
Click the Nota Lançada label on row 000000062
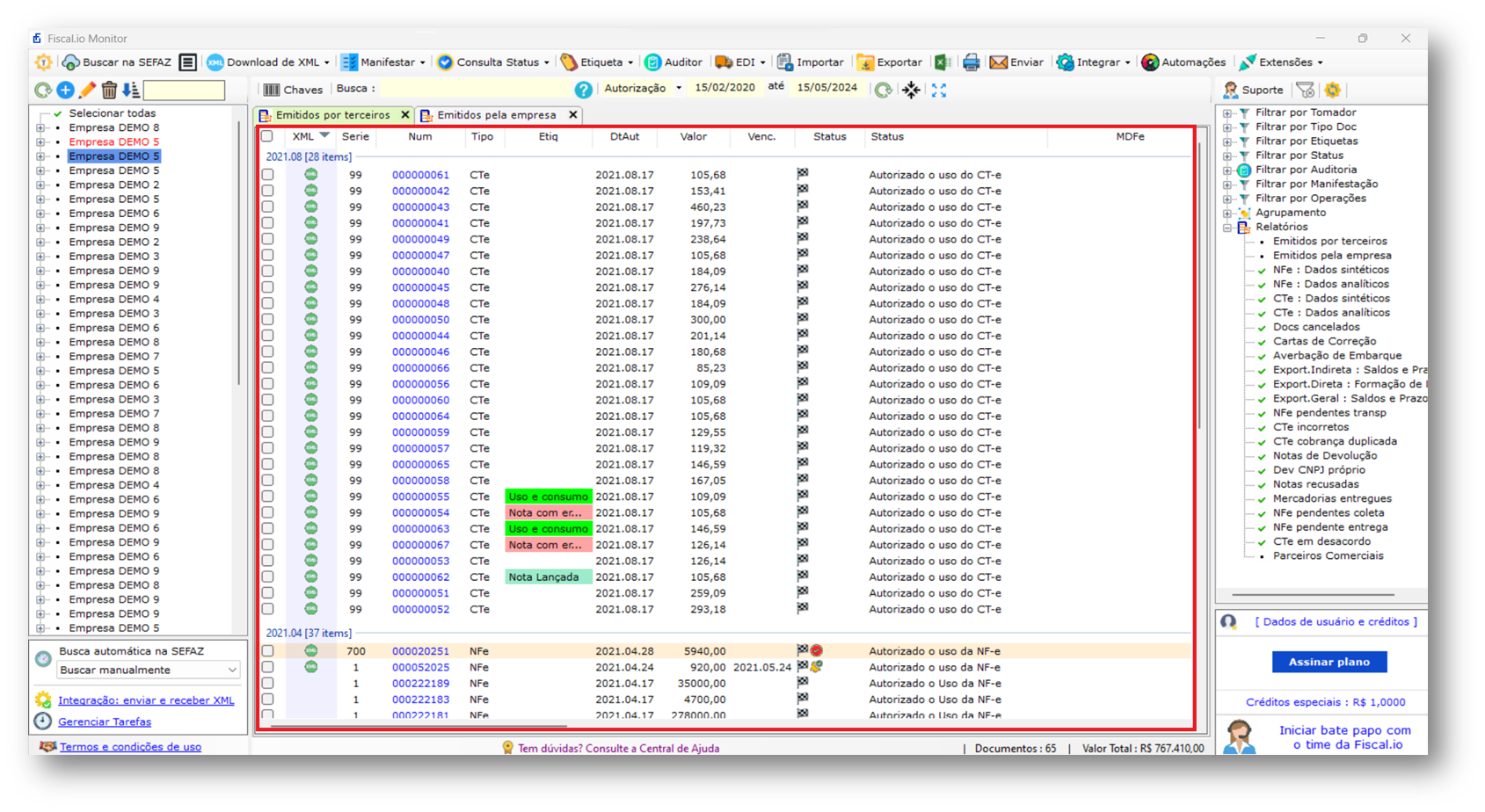coord(548,577)
